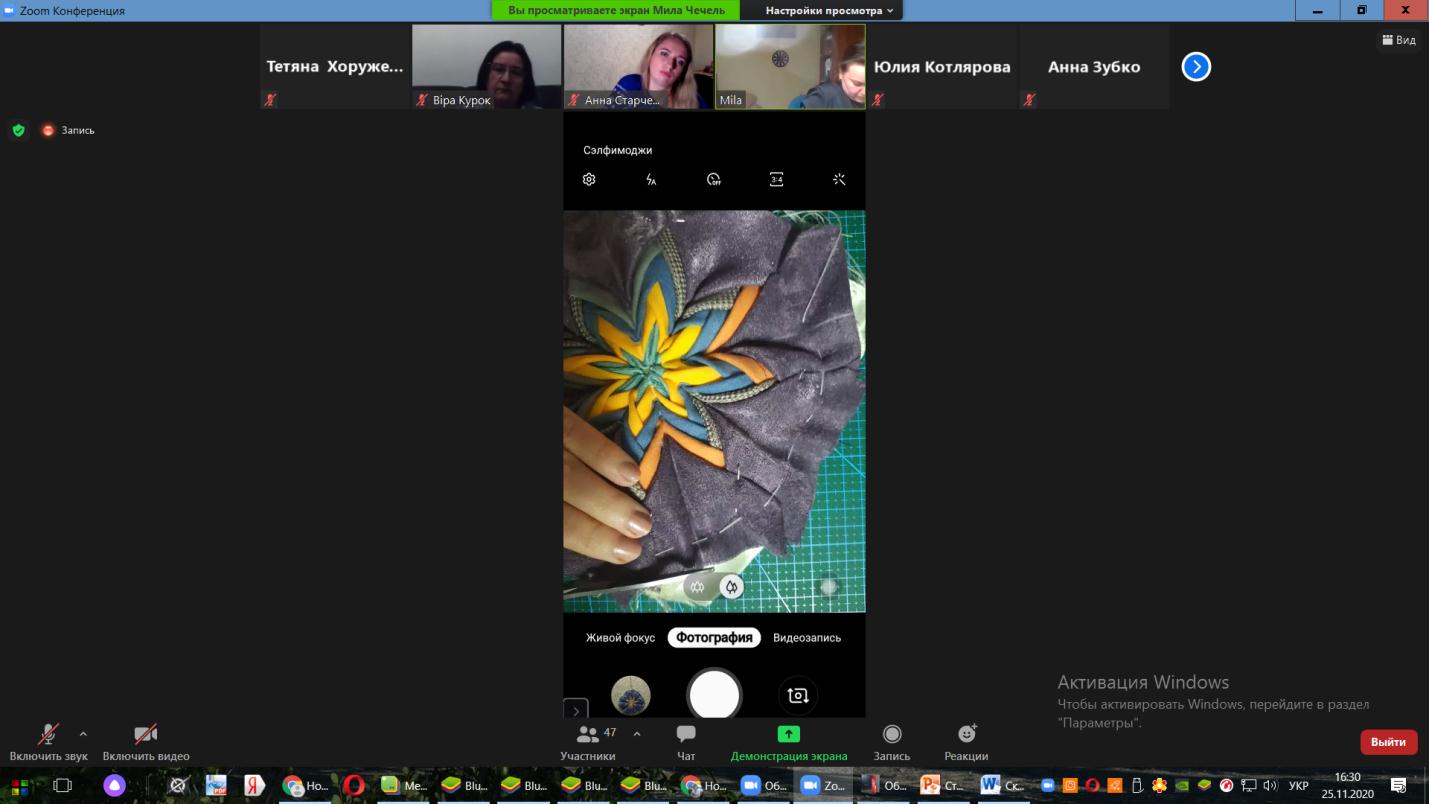
Task: Switch camera with the flip icon
Action: point(797,695)
